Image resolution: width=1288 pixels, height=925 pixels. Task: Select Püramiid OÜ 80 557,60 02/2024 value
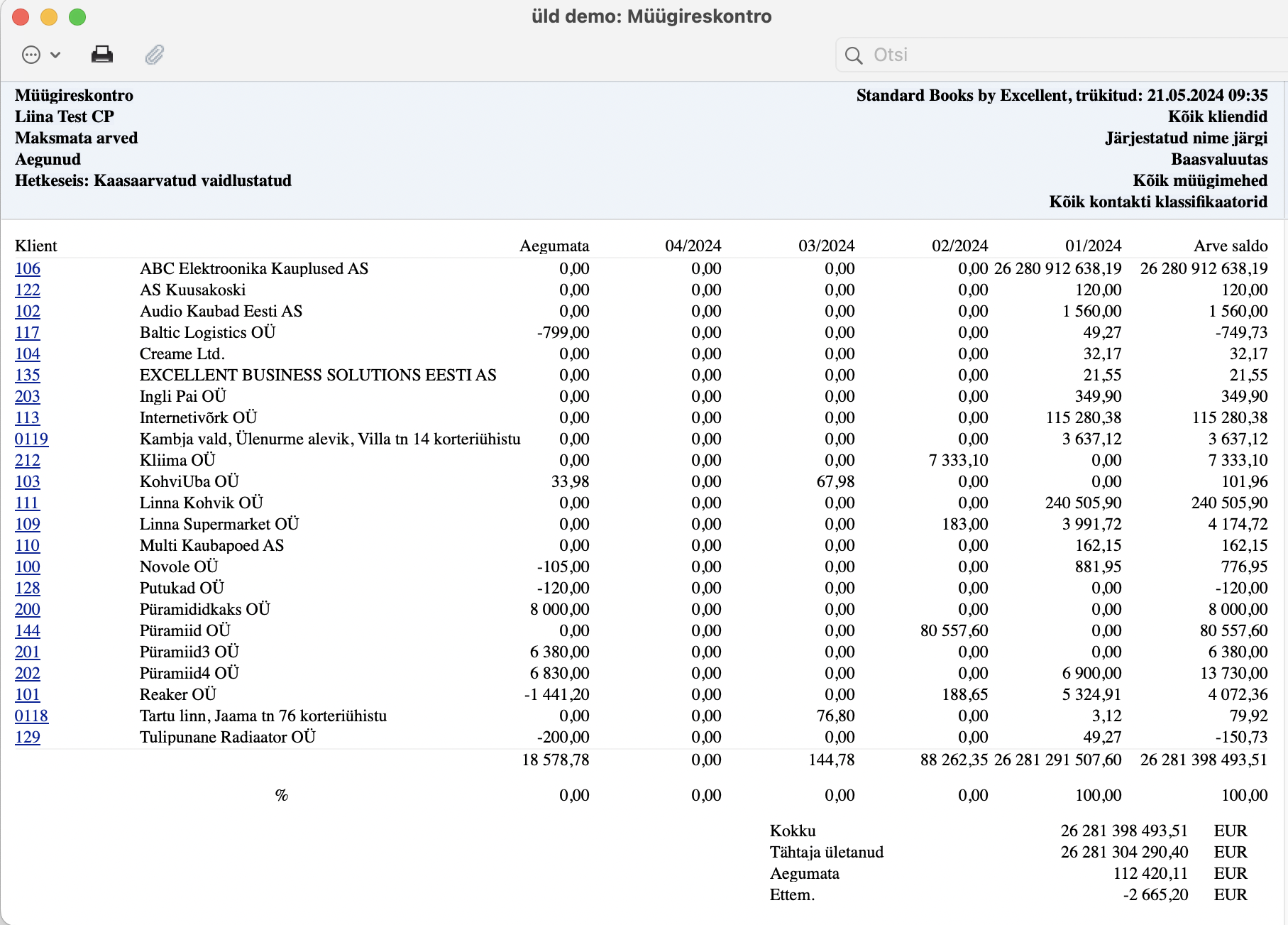click(x=954, y=630)
